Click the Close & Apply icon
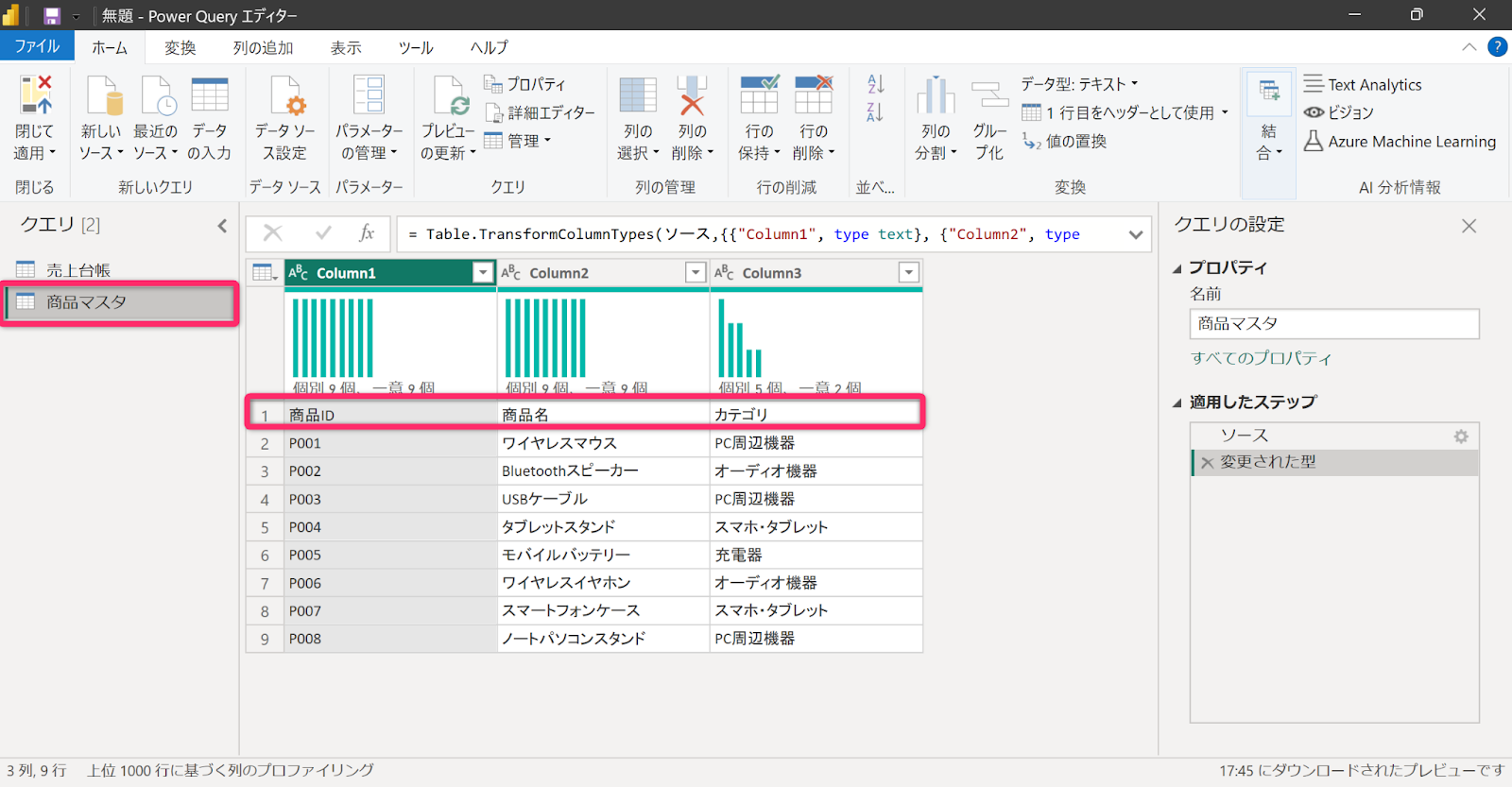 36,95
